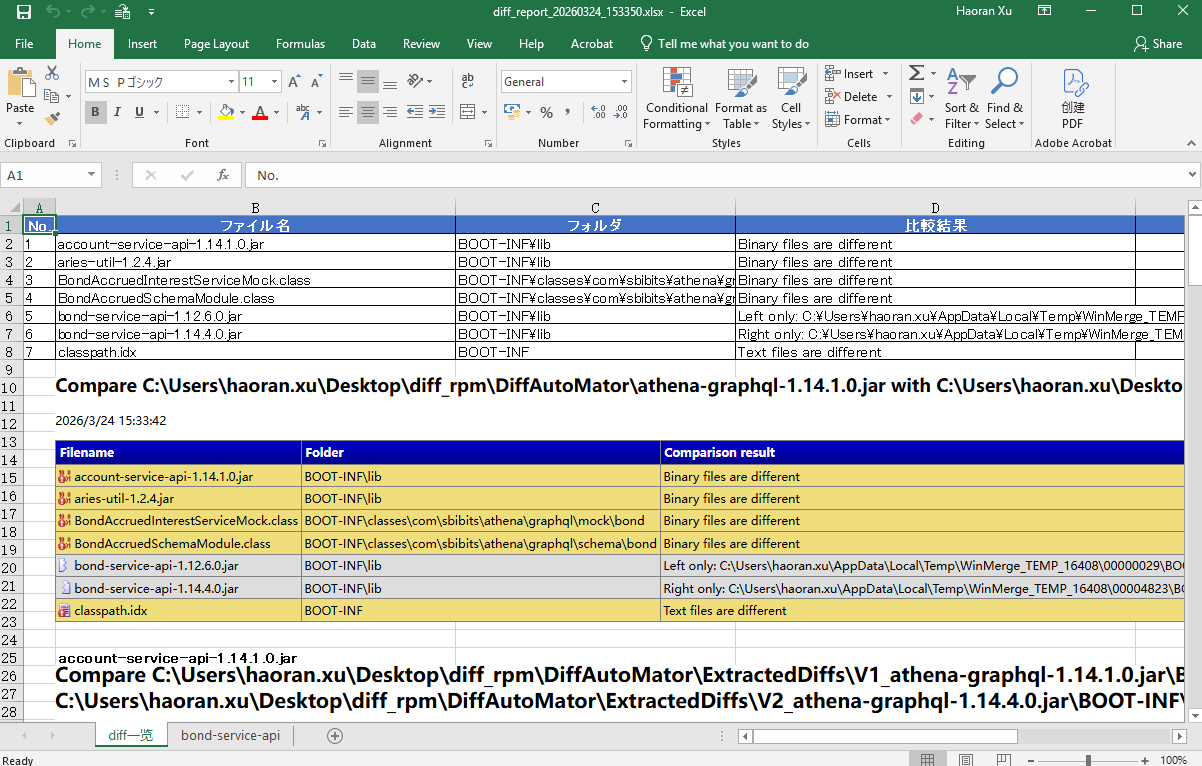Viewport: 1202px width, 766px height.
Task: Expand the Name Box dropdown arrow
Action: click(x=92, y=175)
